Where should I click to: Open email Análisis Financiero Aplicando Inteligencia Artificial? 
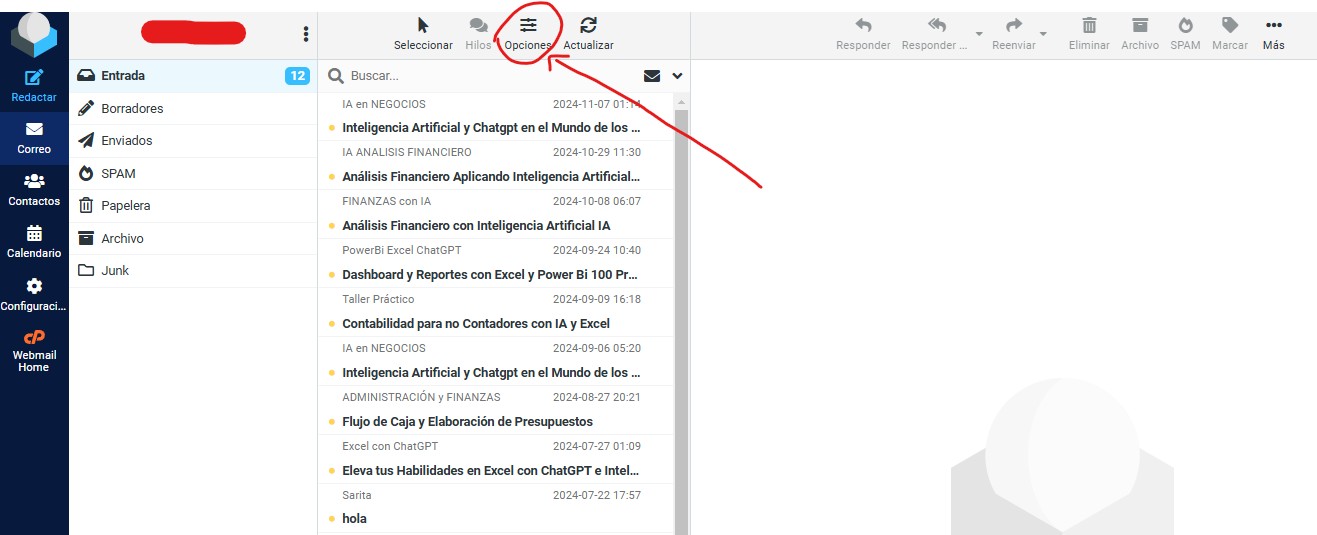coord(496,166)
